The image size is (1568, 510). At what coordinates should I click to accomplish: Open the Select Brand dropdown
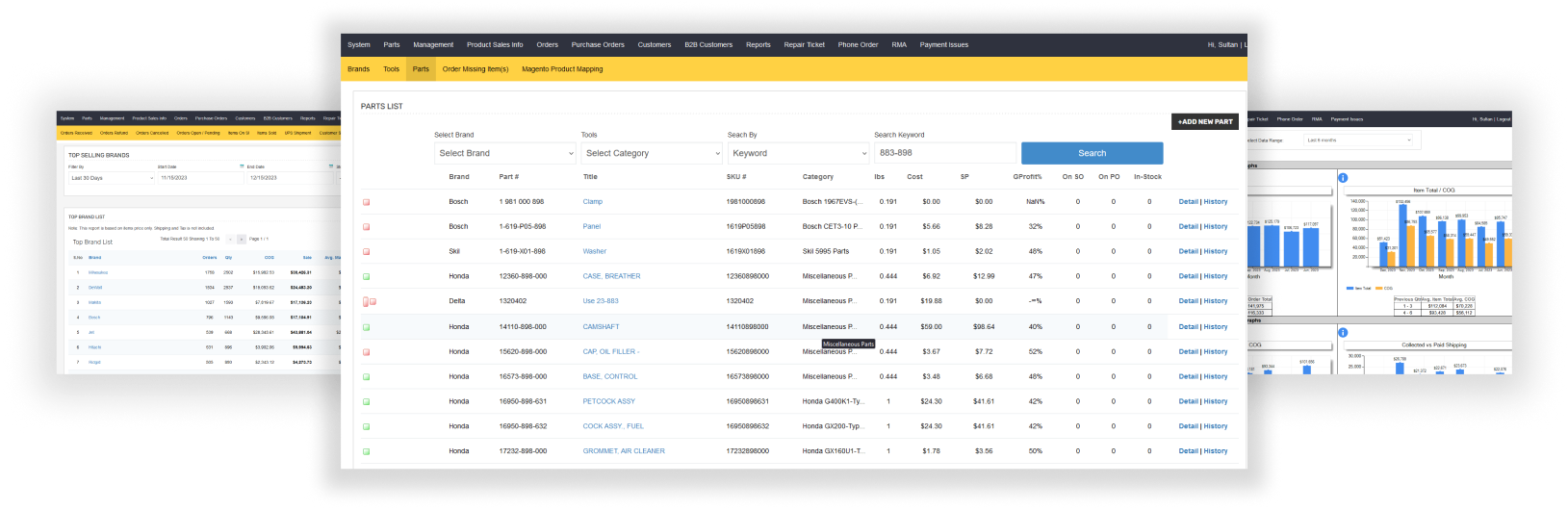(x=505, y=153)
